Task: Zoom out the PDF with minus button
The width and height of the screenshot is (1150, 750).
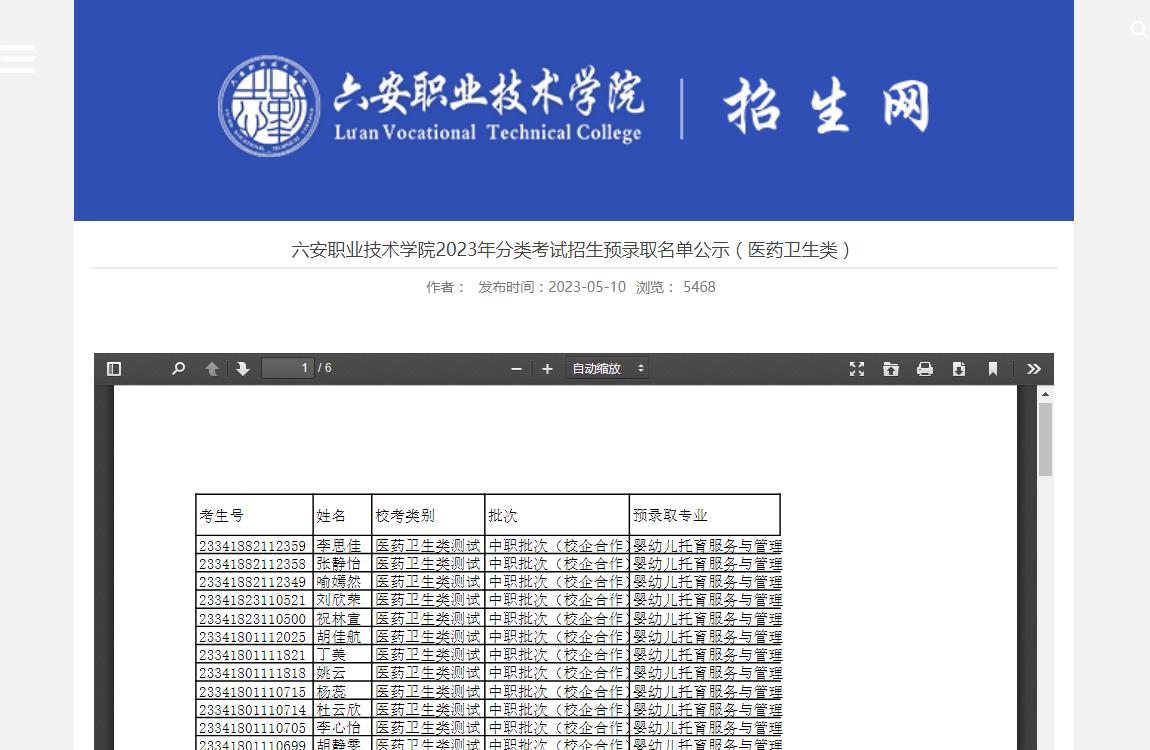Action: click(x=516, y=369)
